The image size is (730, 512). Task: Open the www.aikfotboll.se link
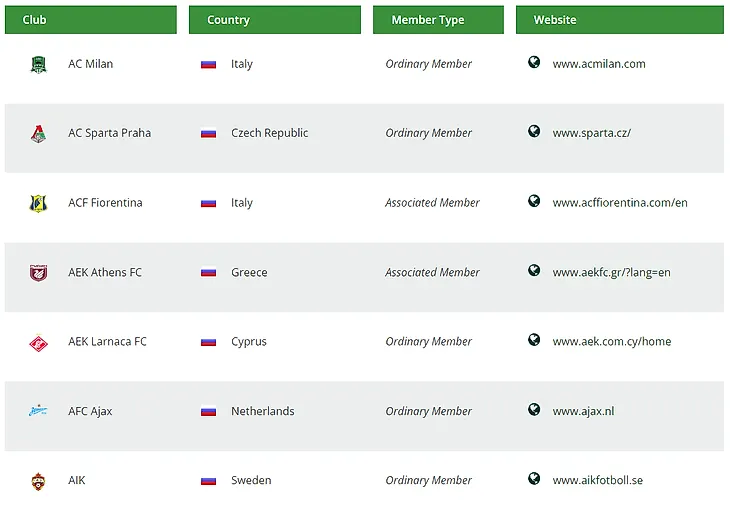[x=598, y=480]
